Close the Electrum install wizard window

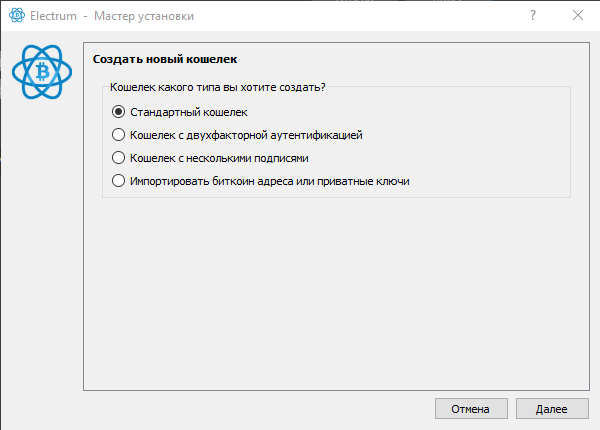(577, 16)
